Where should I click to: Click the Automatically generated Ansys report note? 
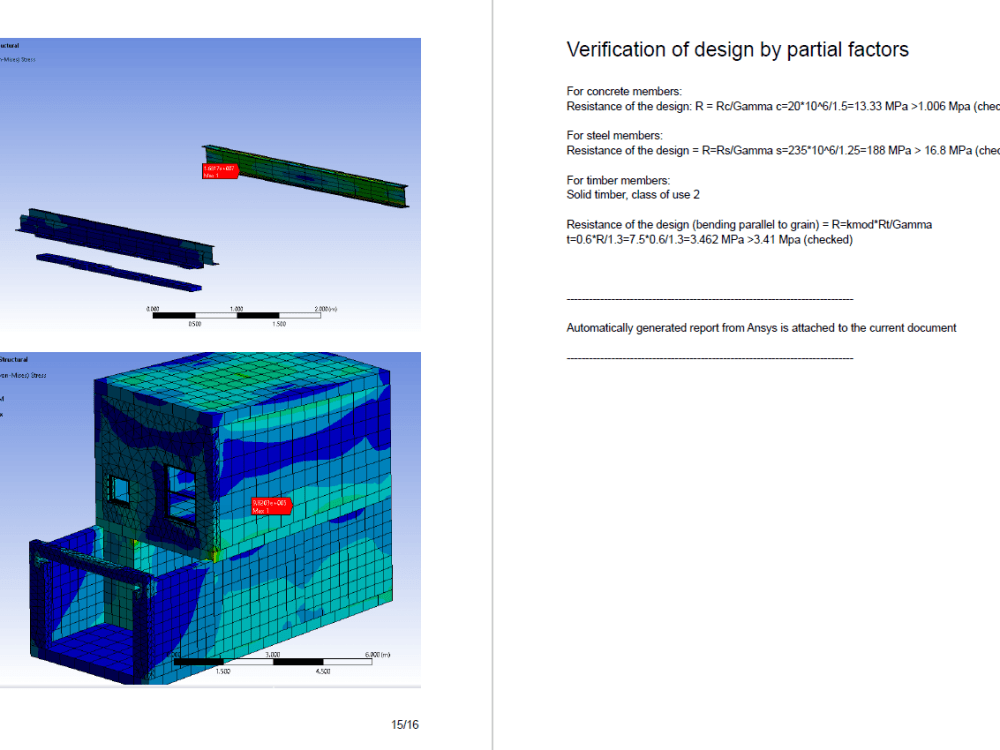pos(761,327)
